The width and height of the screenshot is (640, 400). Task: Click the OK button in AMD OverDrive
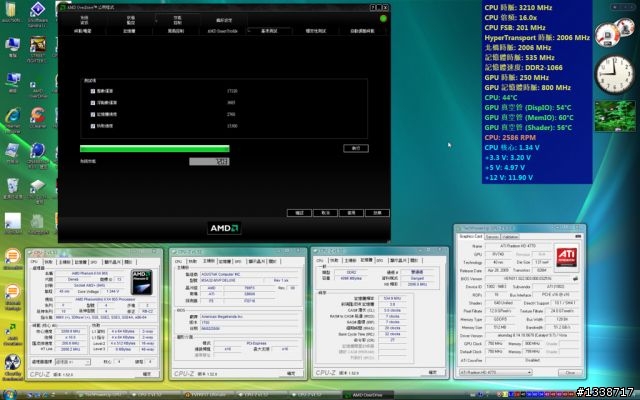tap(299, 213)
